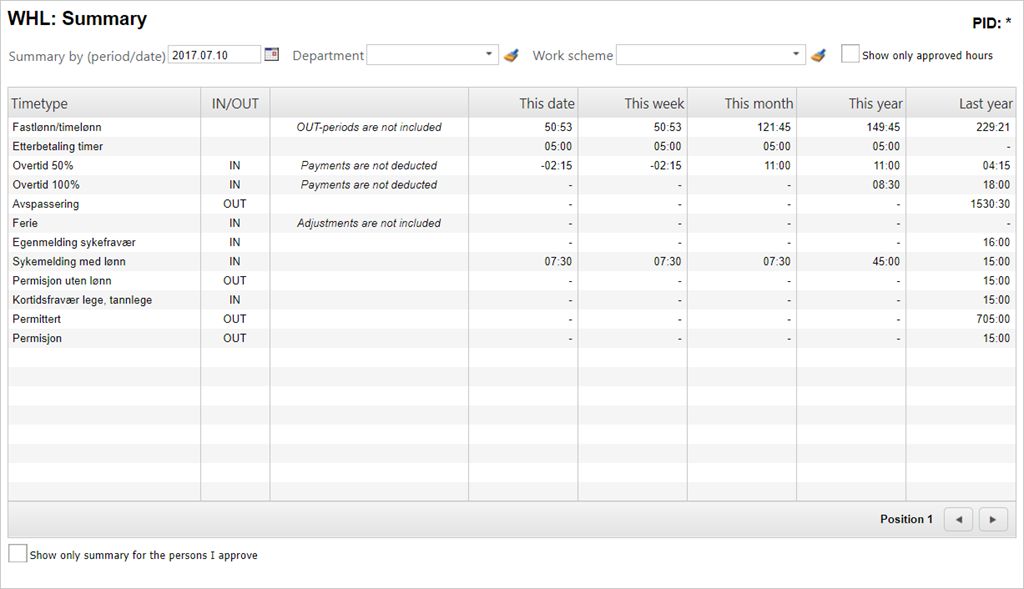Tick Show only summary for persons I approve
This screenshot has height=589, width=1024.
[x=18, y=554]
